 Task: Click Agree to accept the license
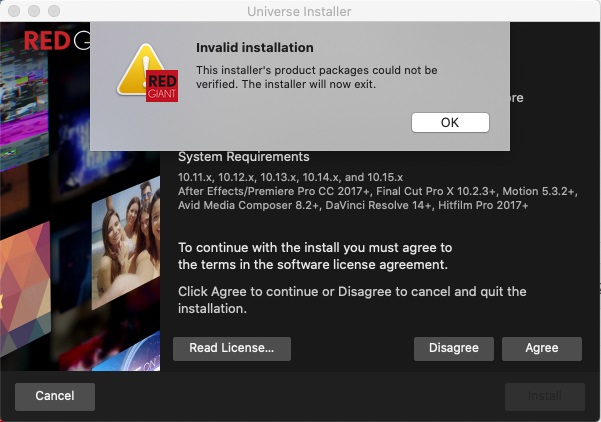[x=542, y=348]
